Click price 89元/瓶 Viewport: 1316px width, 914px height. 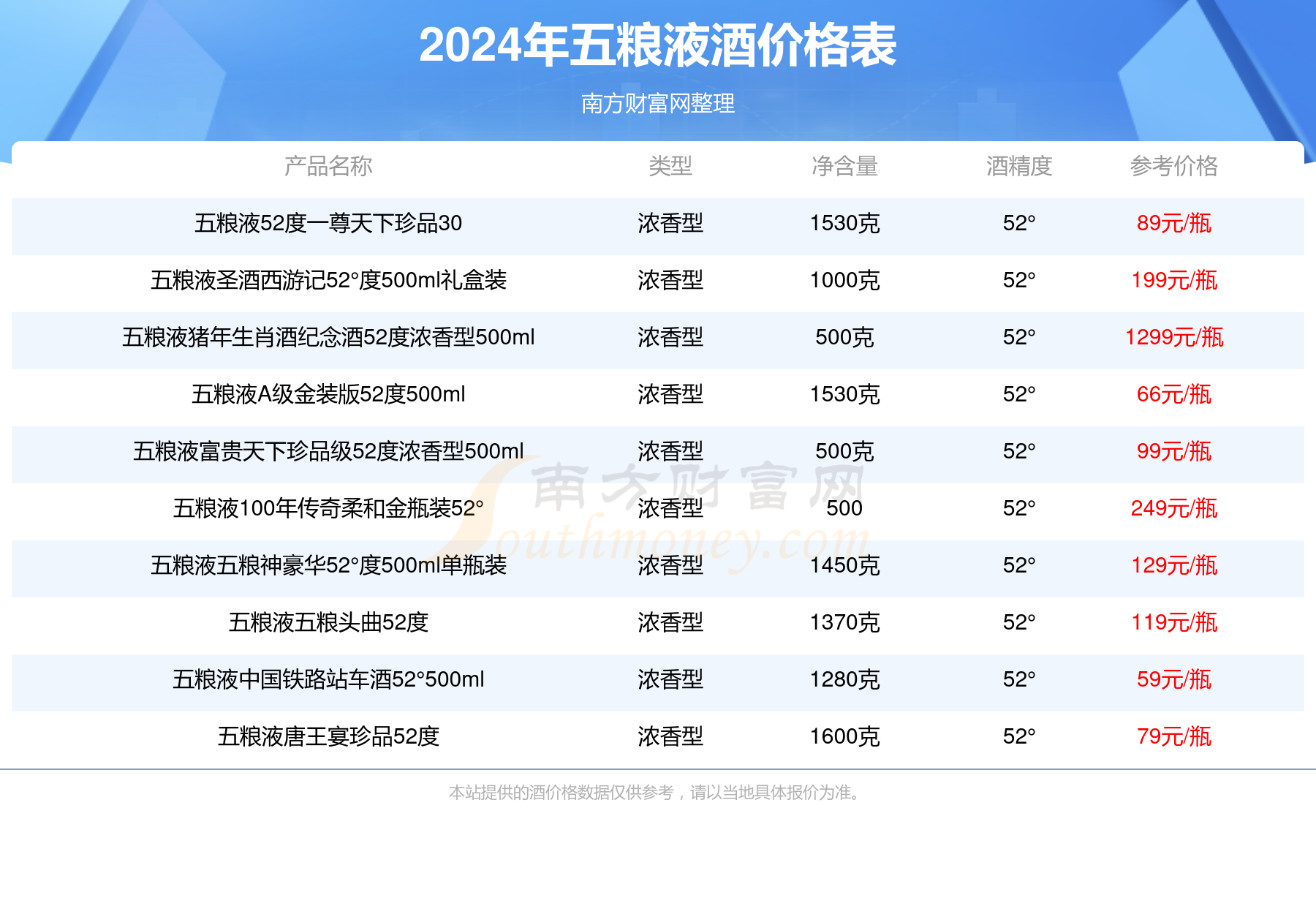1174,223
